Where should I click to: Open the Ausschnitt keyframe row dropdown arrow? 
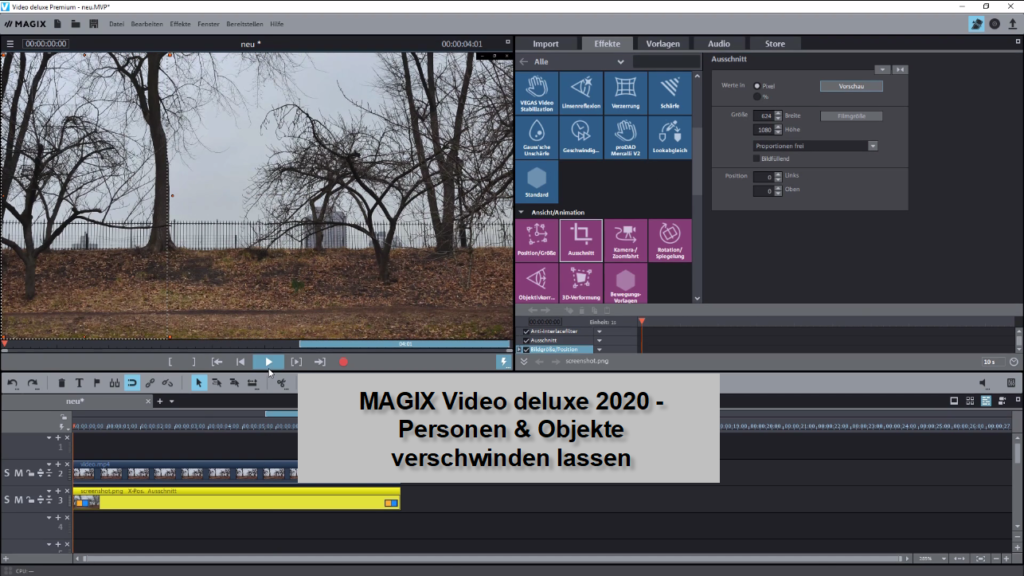point(600,340)
